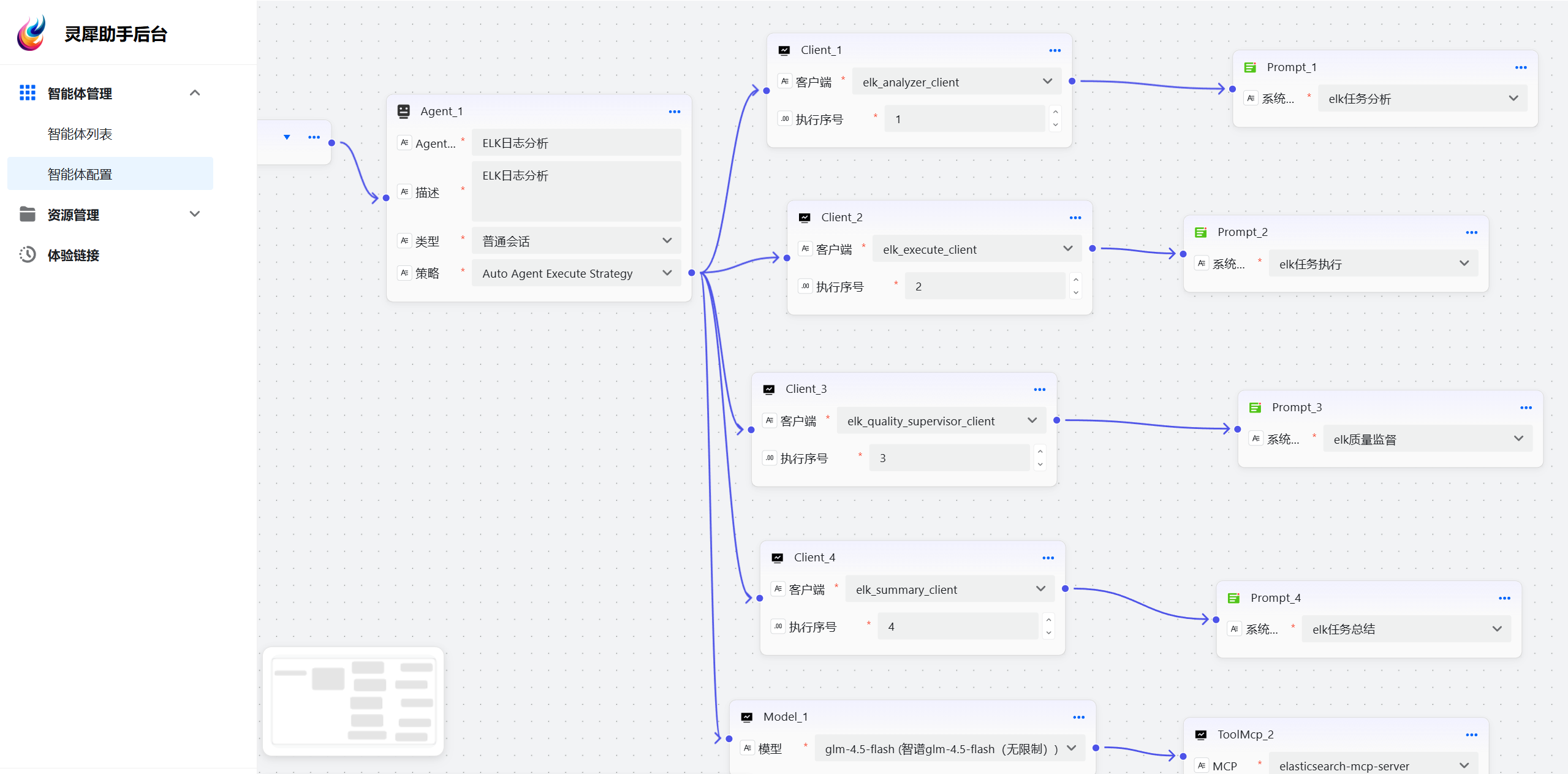Select the 智能体配置 menu item
The height and width of the screenshot is (774, 1568).
pos(80,175)
